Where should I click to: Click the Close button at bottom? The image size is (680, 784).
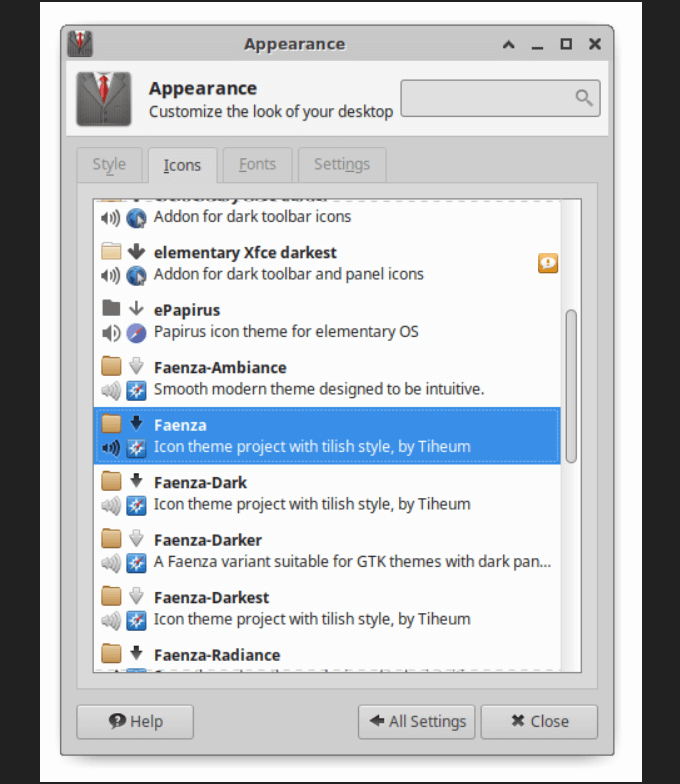(539, 722)
